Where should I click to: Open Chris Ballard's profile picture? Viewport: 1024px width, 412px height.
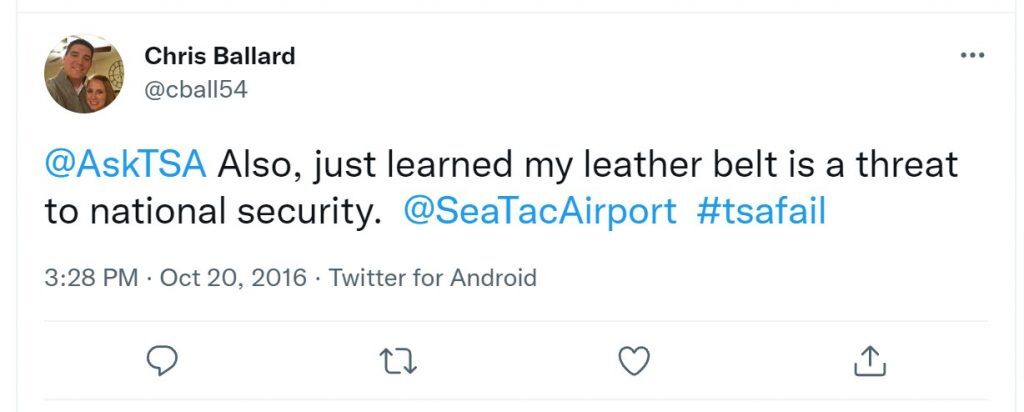[84, 73]
